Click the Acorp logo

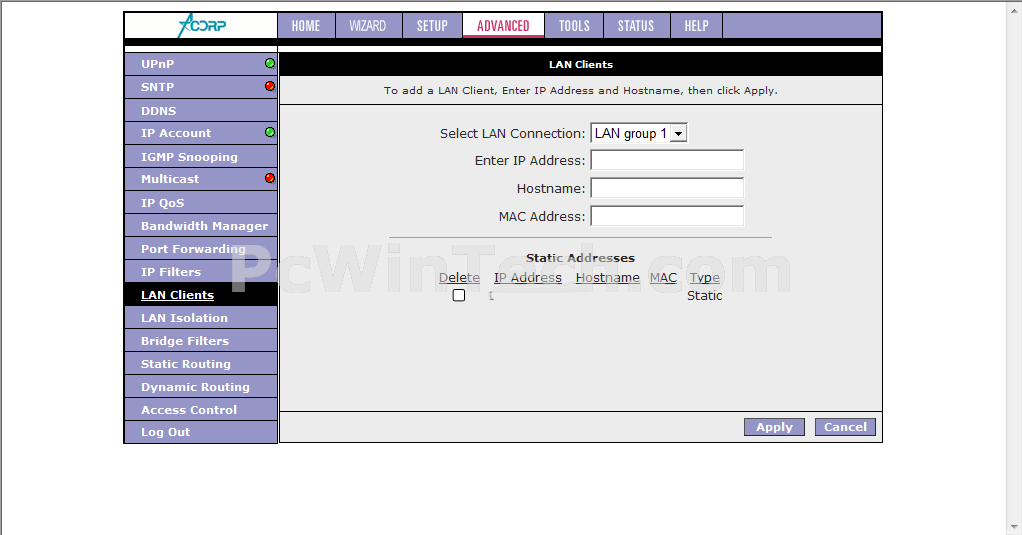[202, 25]
